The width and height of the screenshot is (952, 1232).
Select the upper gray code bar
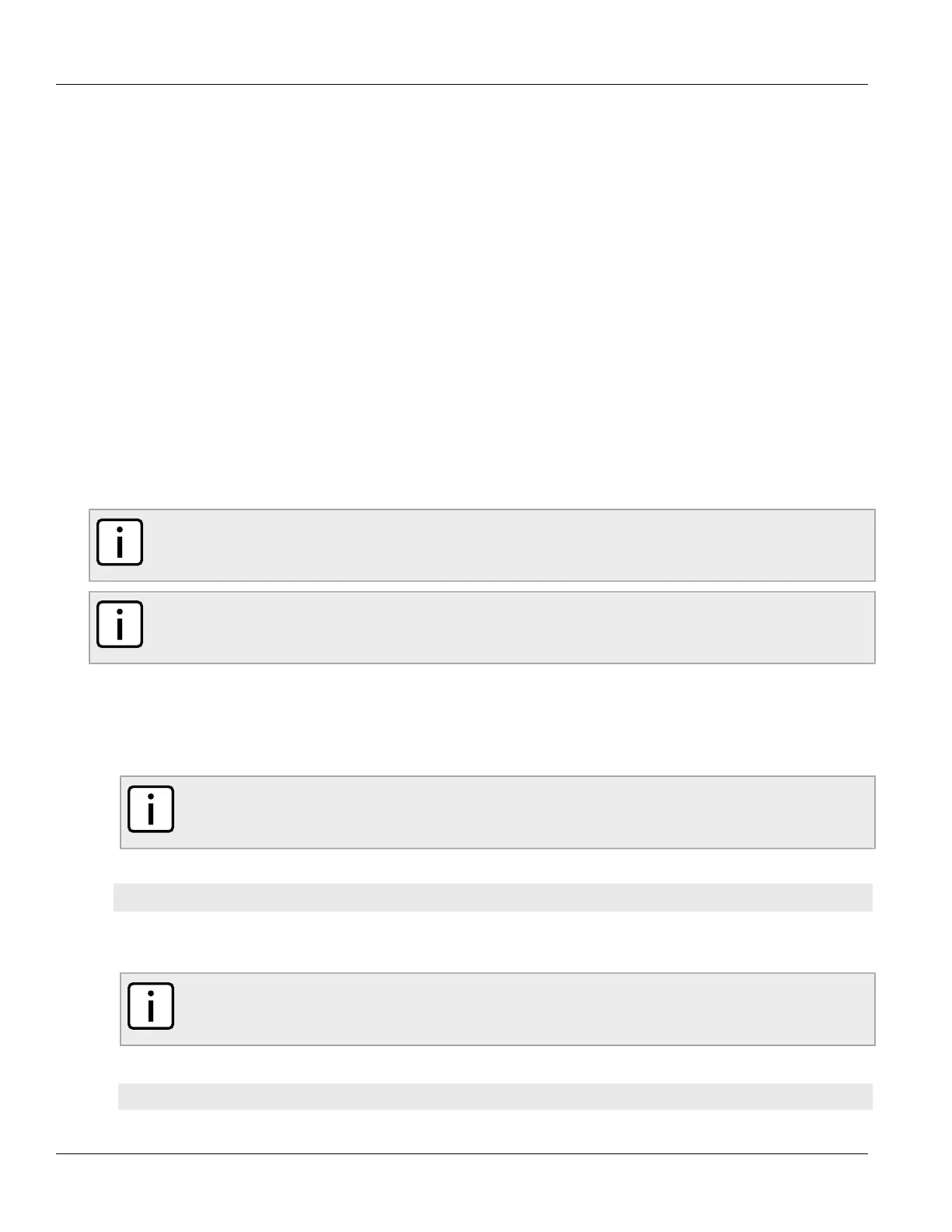(493, 897)
